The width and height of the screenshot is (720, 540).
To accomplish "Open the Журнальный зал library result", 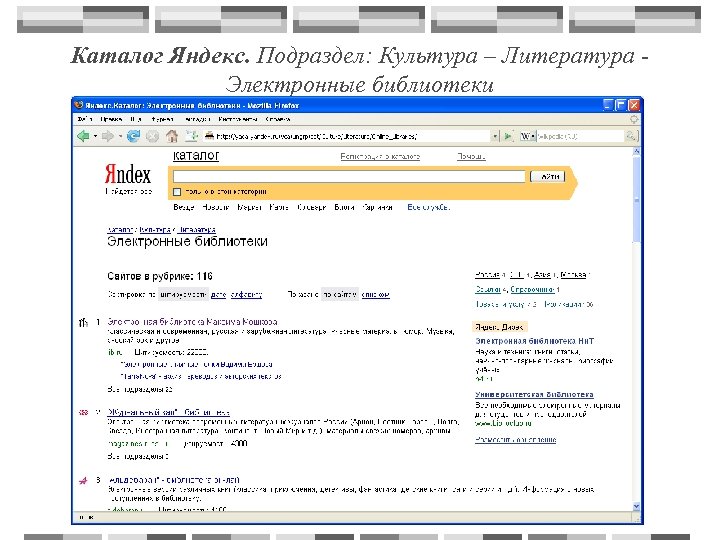I will 169,412.
